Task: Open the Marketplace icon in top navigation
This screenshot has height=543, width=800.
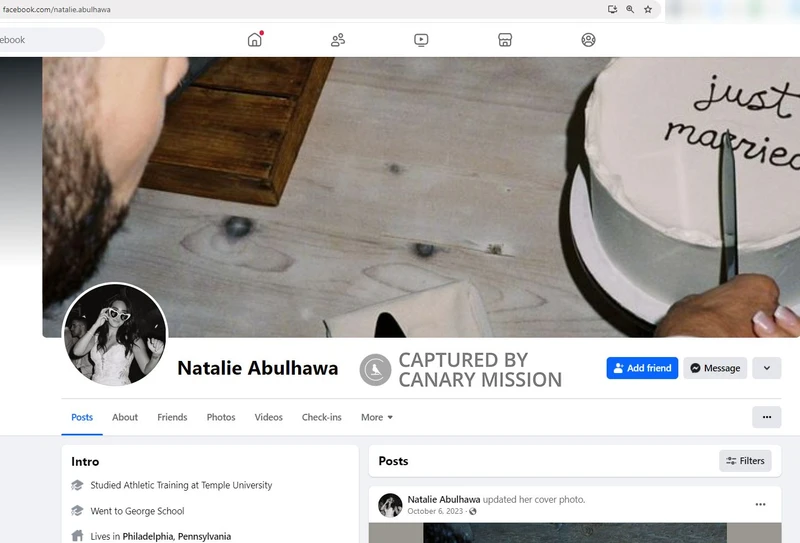Action: [x=505, y=40]
